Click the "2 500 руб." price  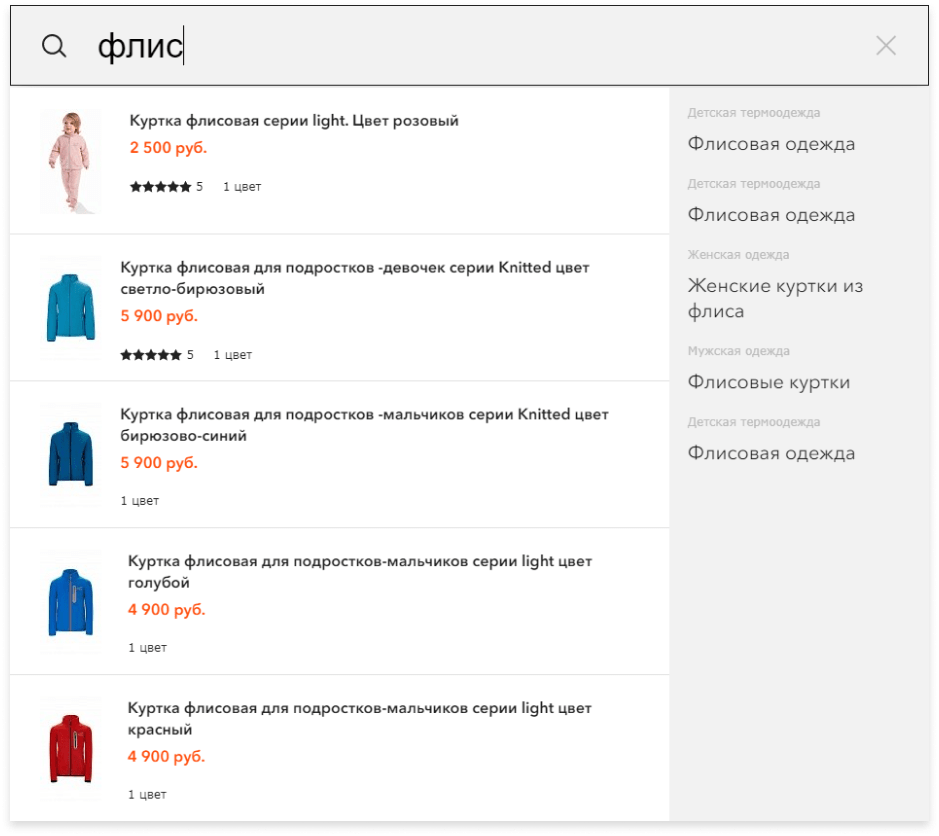(x=168, y=148)
